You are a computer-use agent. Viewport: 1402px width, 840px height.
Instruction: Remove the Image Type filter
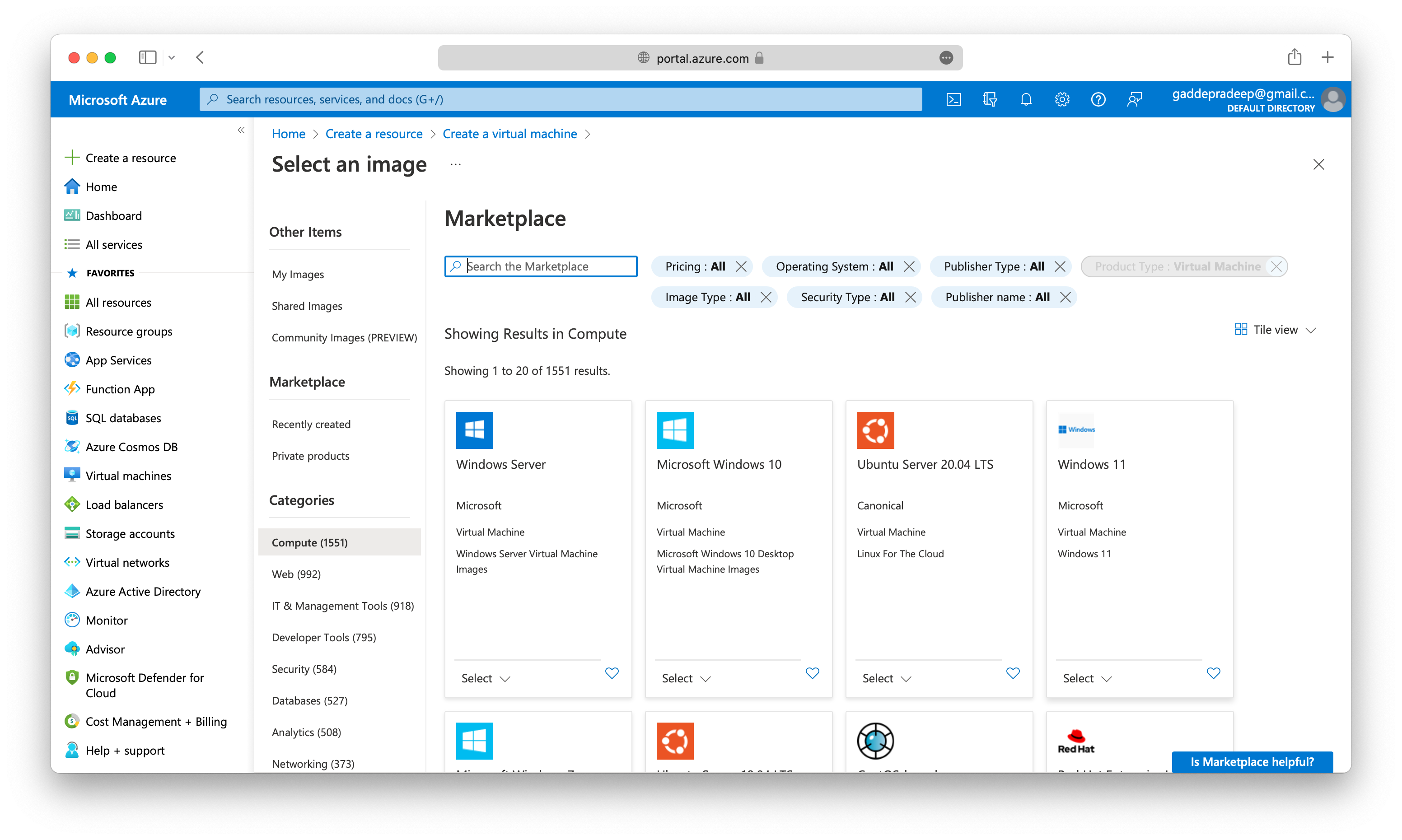[766, 297]
